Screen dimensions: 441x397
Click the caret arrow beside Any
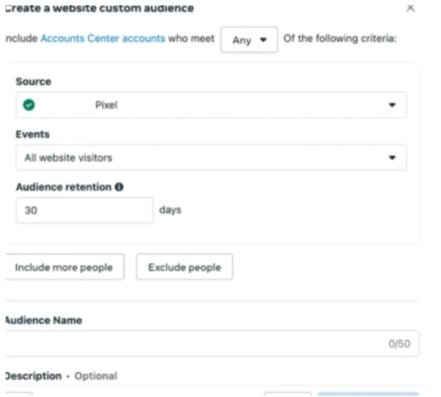point(263,40)
